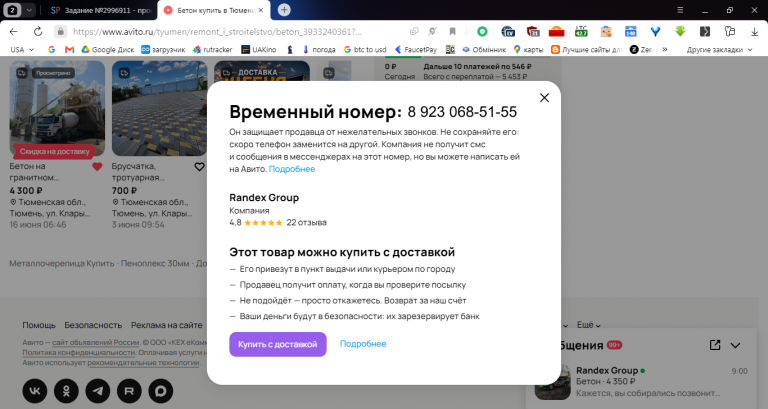Open the blue Y filter extension icon

click(x=655, y=32)
